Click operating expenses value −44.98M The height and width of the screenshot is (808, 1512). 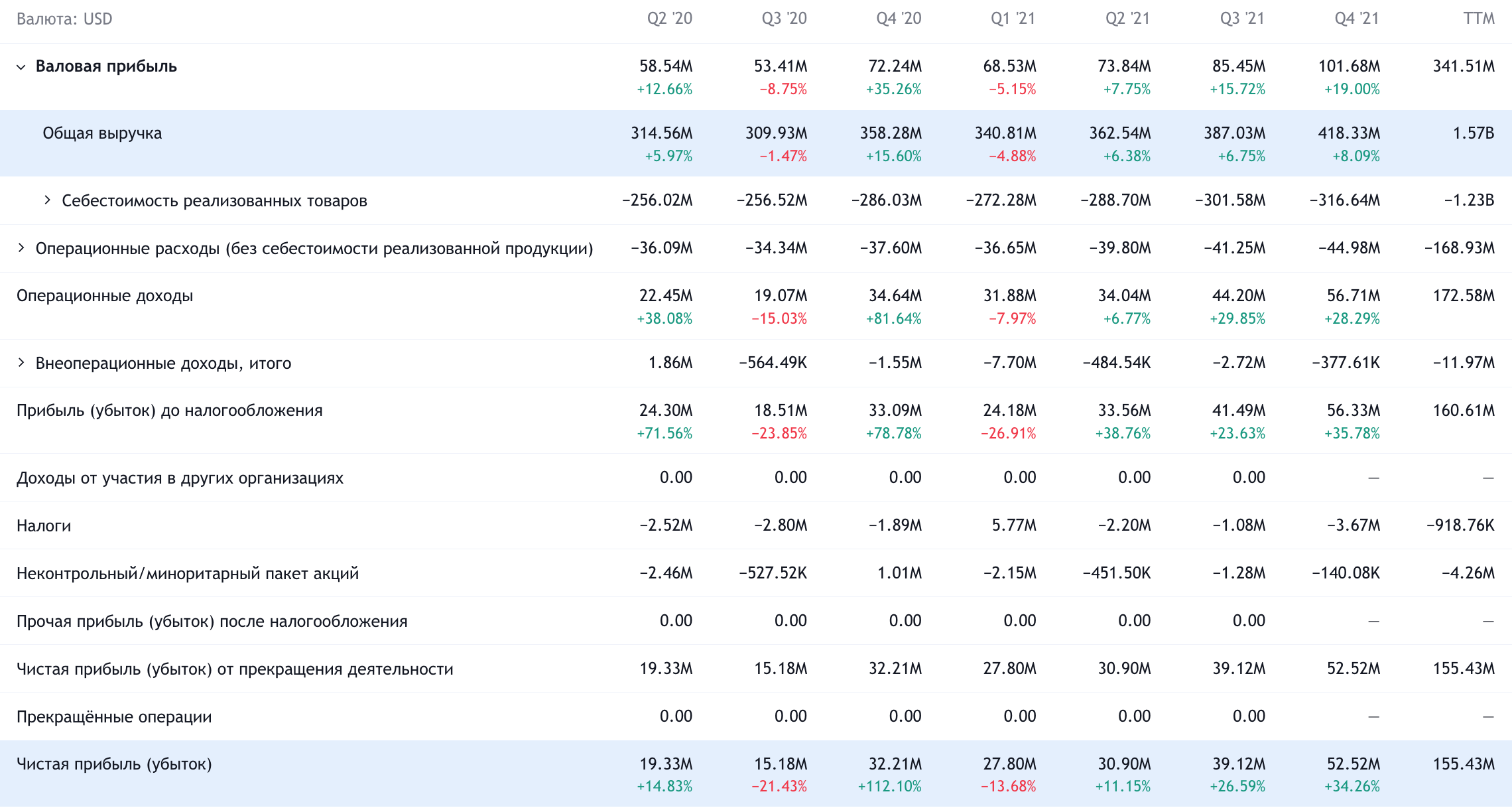[x=1349, y=248]
